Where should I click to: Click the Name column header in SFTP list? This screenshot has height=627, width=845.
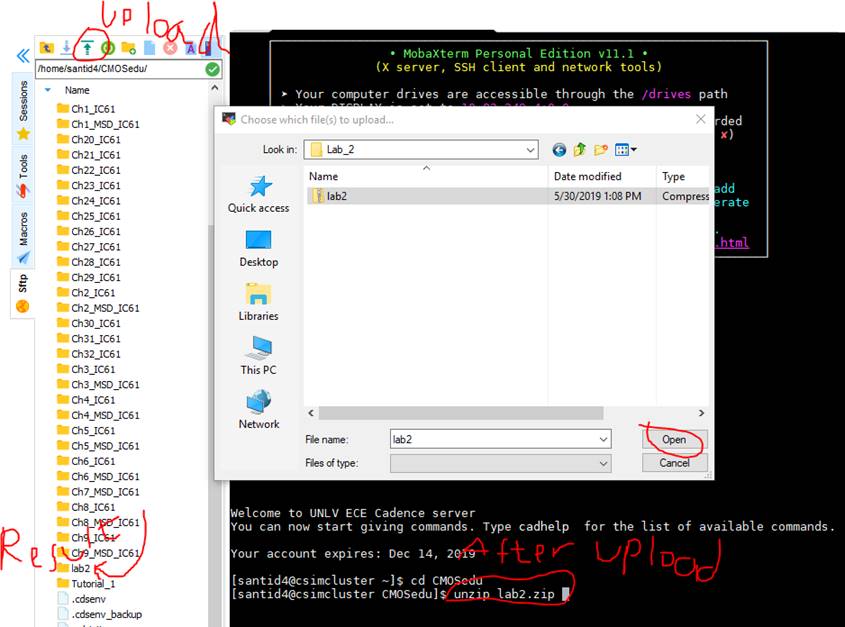click(77, 90)
